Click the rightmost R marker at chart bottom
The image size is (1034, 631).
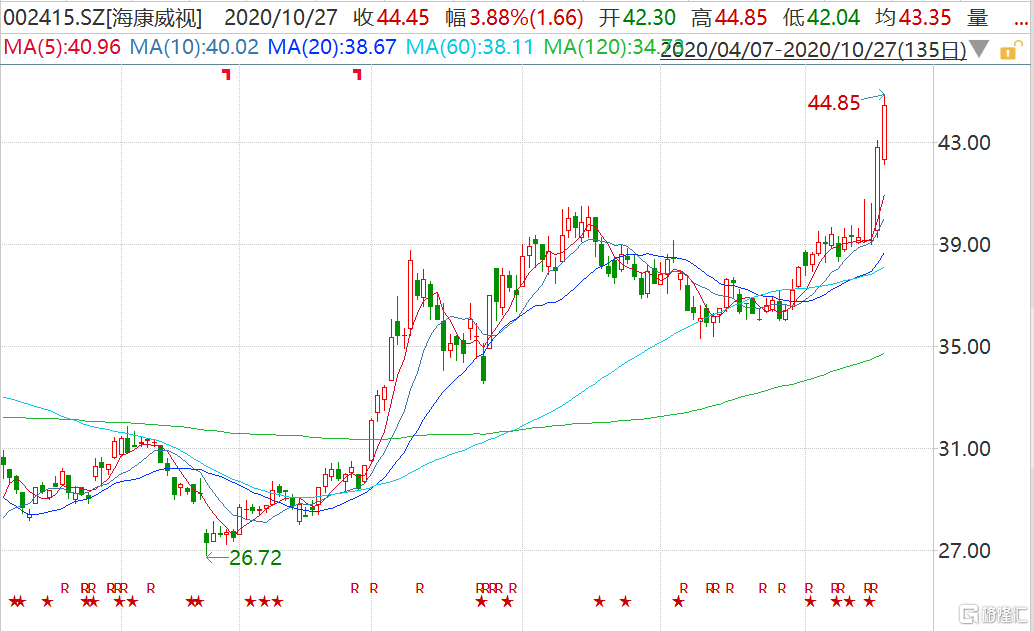874,587
